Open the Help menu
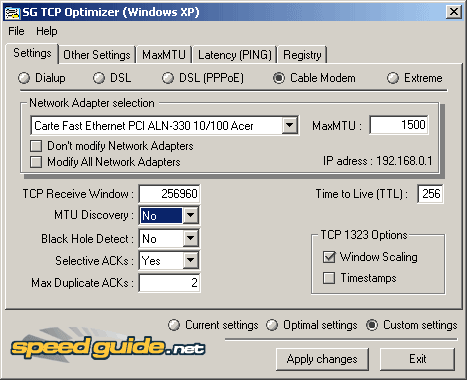This screenshot has height=380, width=467. tap(47, 31)
